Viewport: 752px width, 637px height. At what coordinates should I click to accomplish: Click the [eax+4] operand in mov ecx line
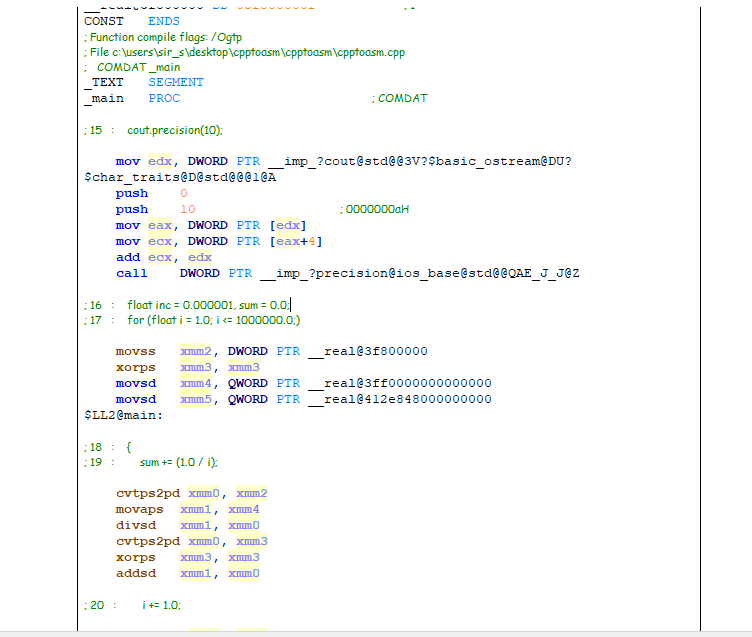pos(295,241)
